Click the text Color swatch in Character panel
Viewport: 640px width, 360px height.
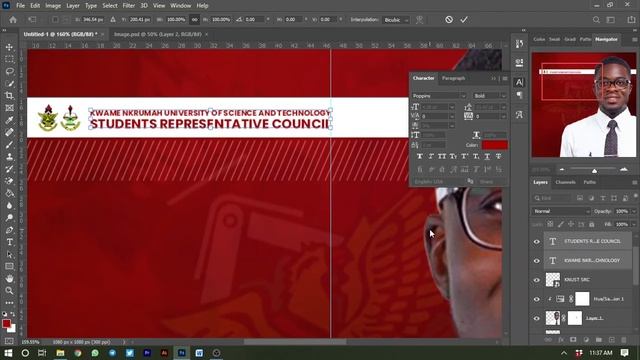(495, 145)
